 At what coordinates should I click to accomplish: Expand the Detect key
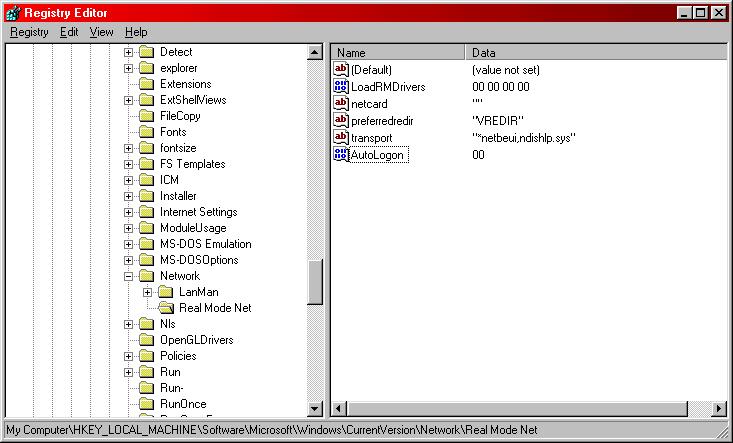(128, 52)
